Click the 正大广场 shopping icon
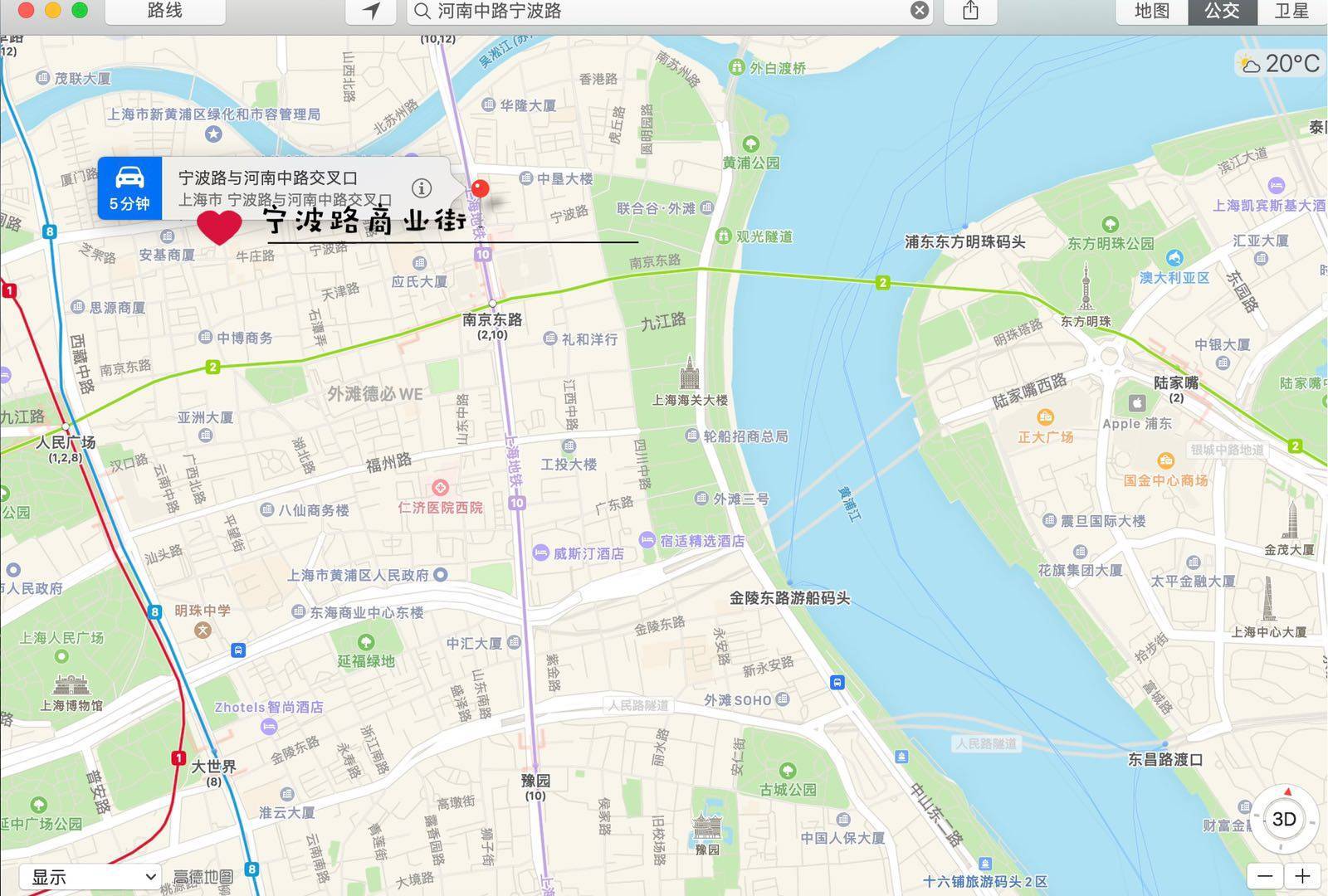 pyautogui.click(x=1046, y=416)
